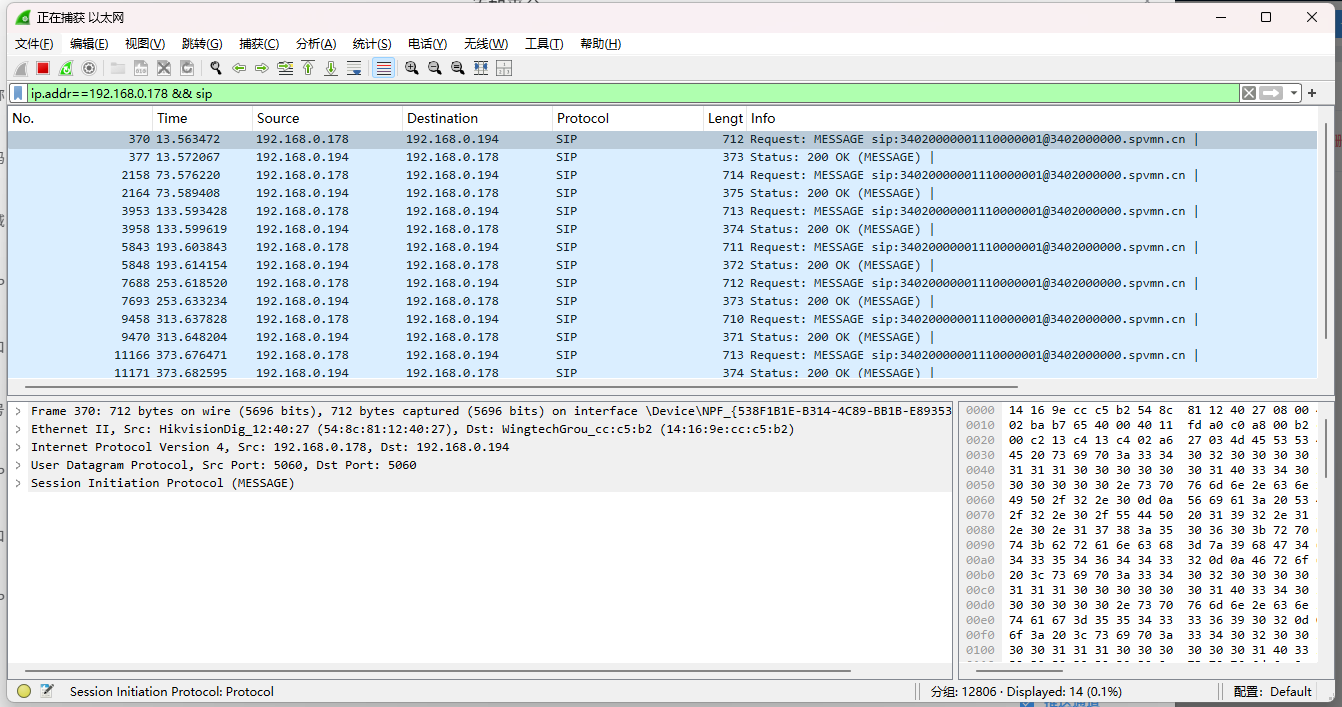Jump to the first packet
The height and width of the screenshot is (707, 1342).
click(x=308, y=68)
